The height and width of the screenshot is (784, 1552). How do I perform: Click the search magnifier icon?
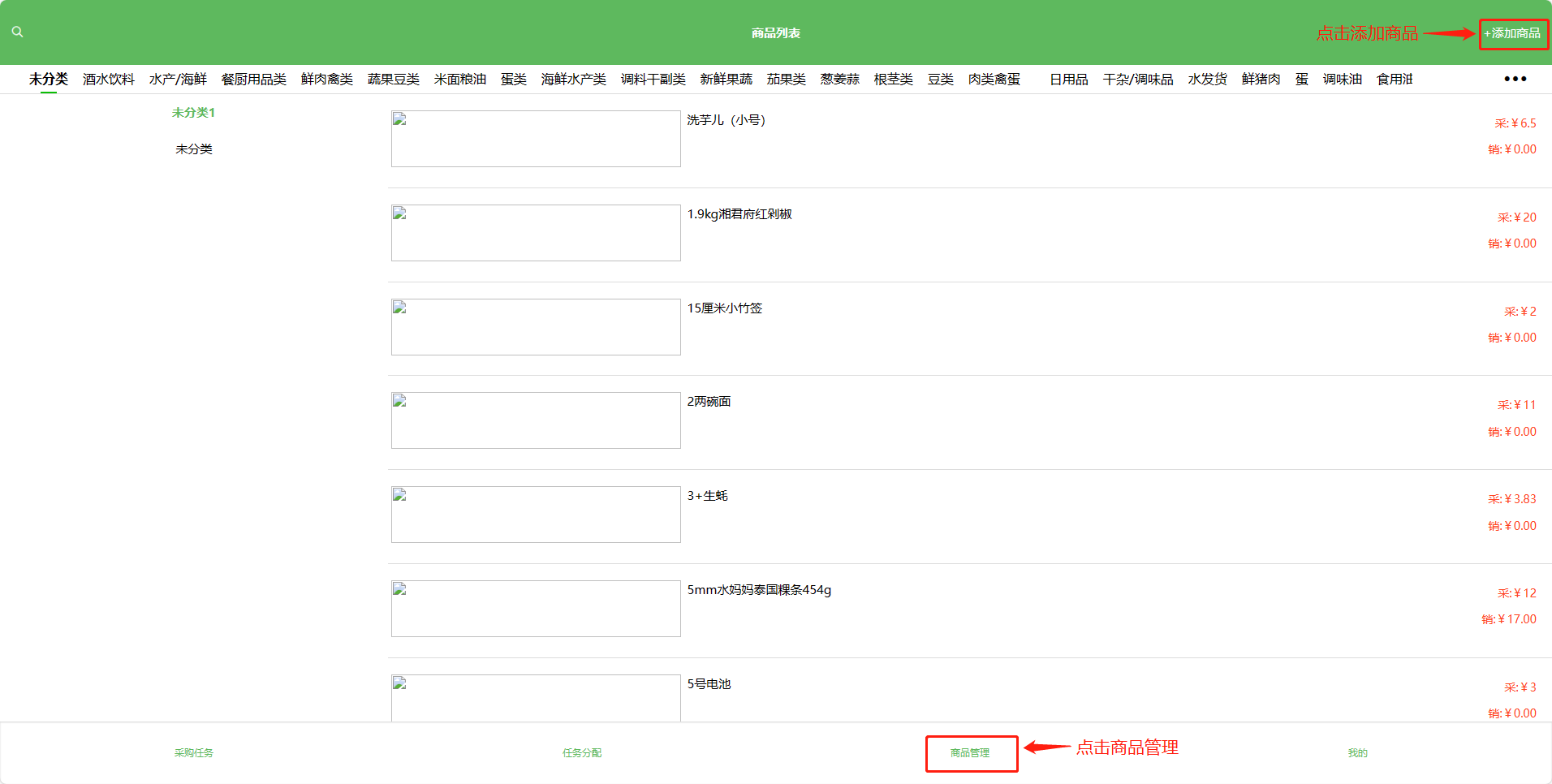pyautogui.click(x=17, y=32)
